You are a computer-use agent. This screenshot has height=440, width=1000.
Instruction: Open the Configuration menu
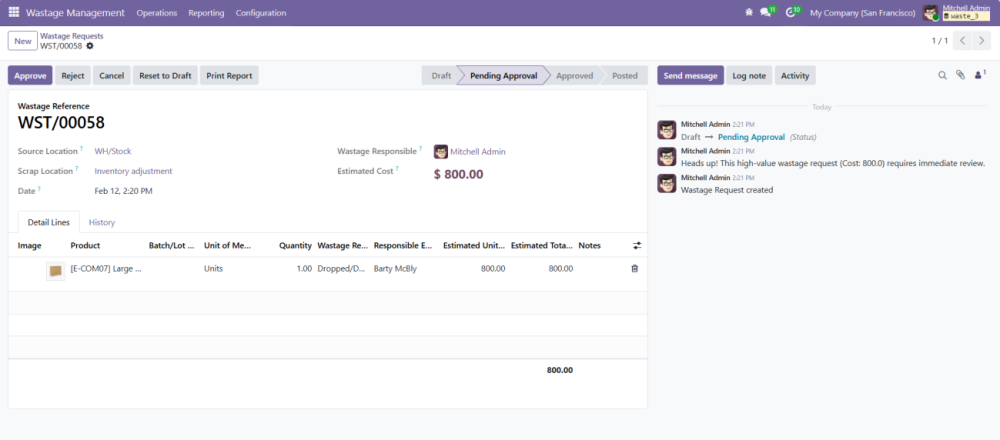point(261,13)
